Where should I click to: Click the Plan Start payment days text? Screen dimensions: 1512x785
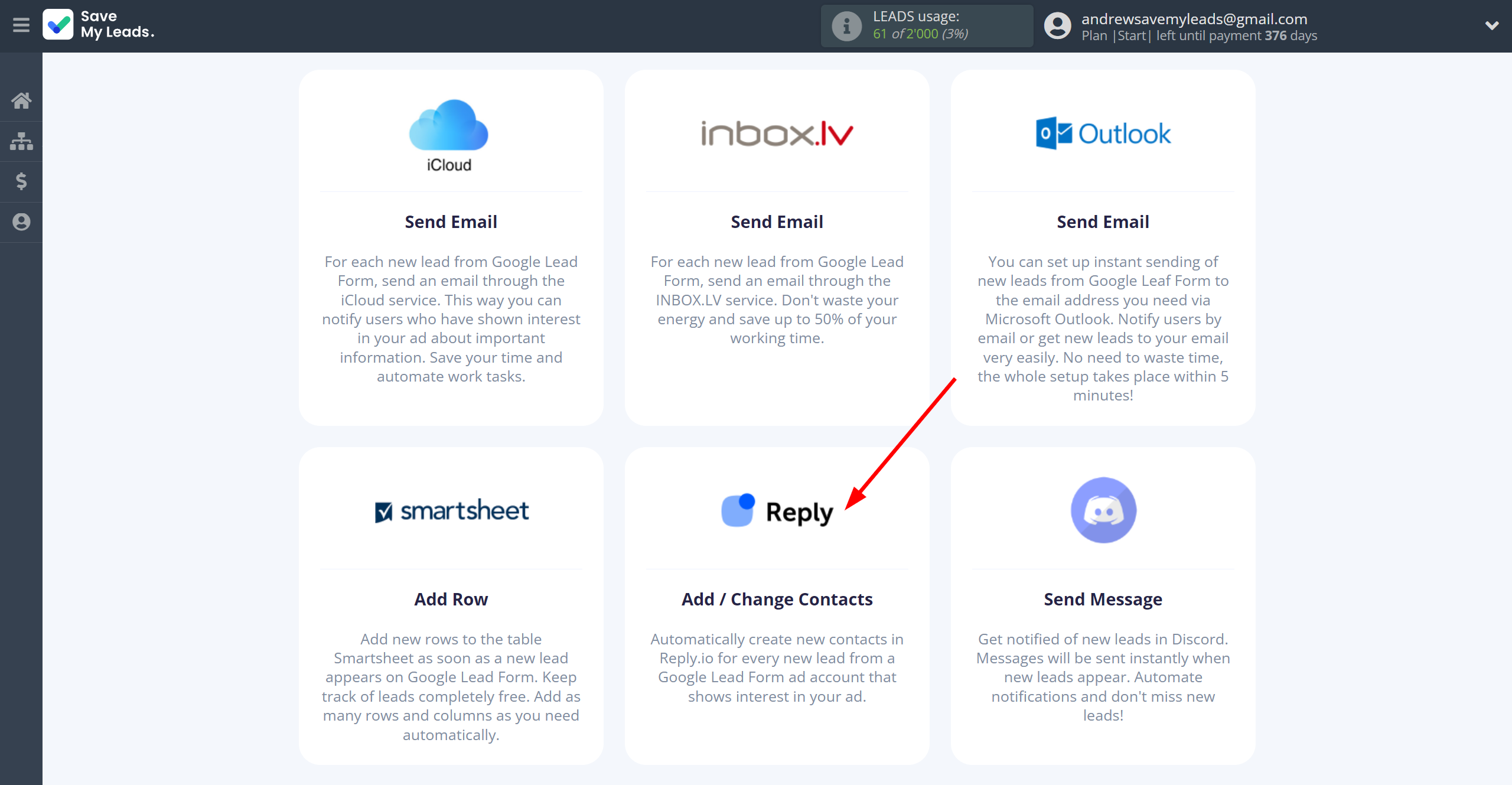(x=1199, y=35)
